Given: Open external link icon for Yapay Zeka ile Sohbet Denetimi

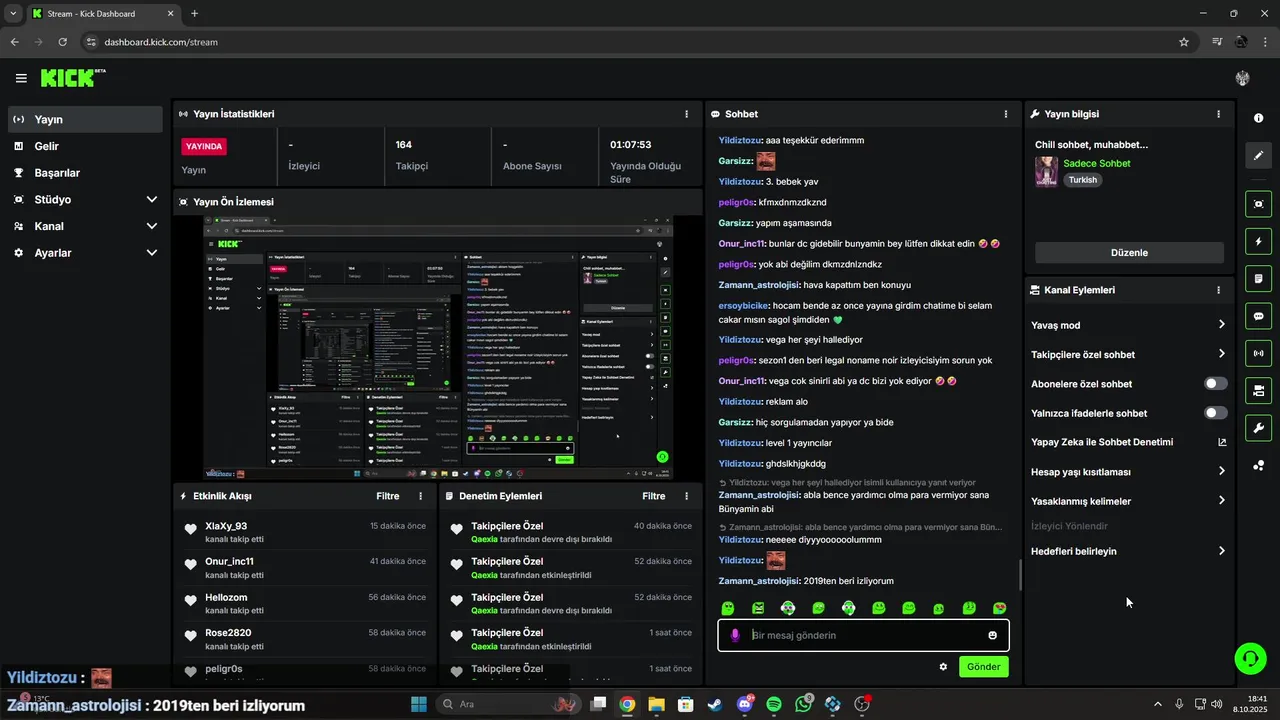Looking at the screenshot, I should tap(1221, 442).
